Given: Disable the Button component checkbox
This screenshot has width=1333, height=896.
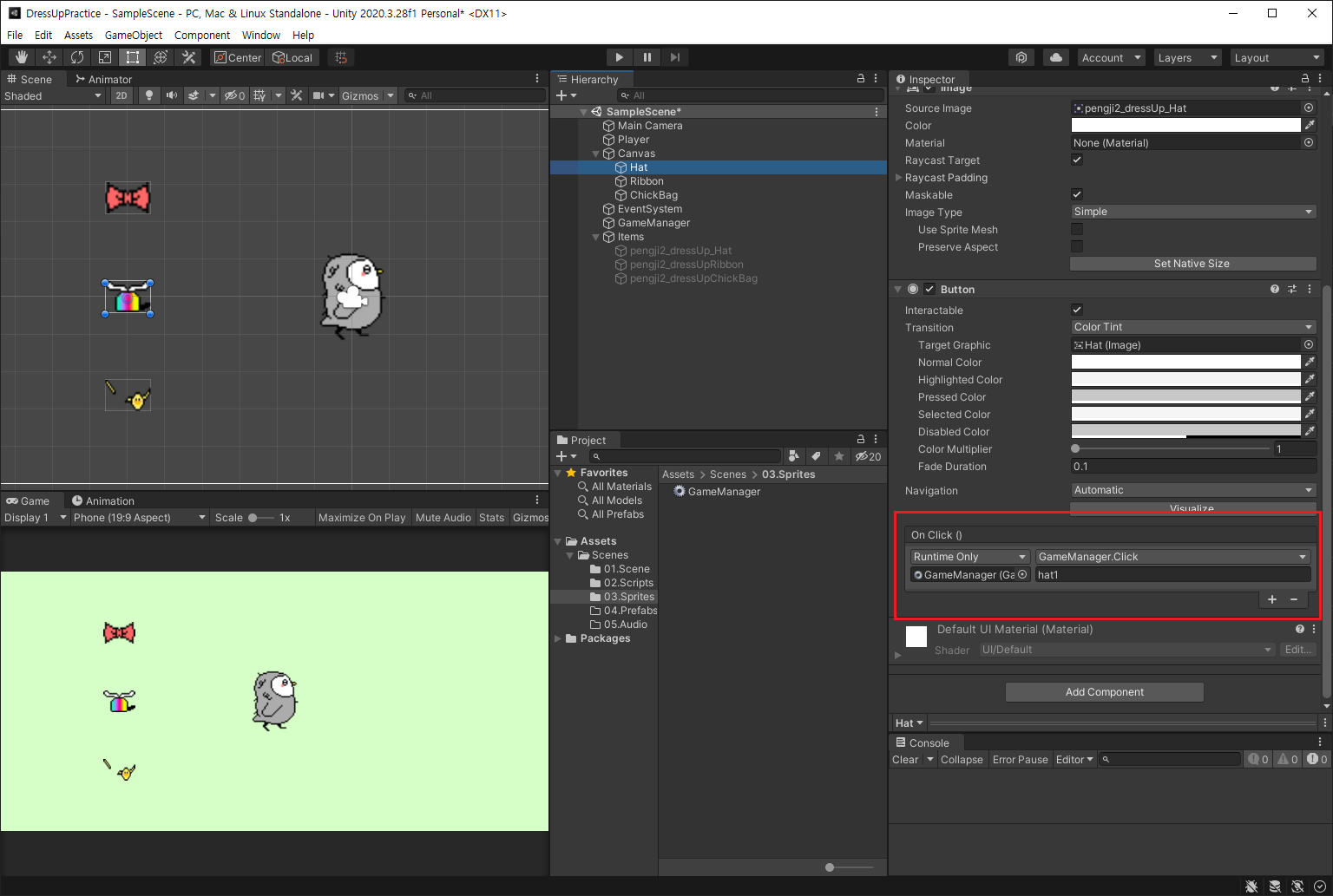Looking at the screenshot, I should [x=929, y=289].
